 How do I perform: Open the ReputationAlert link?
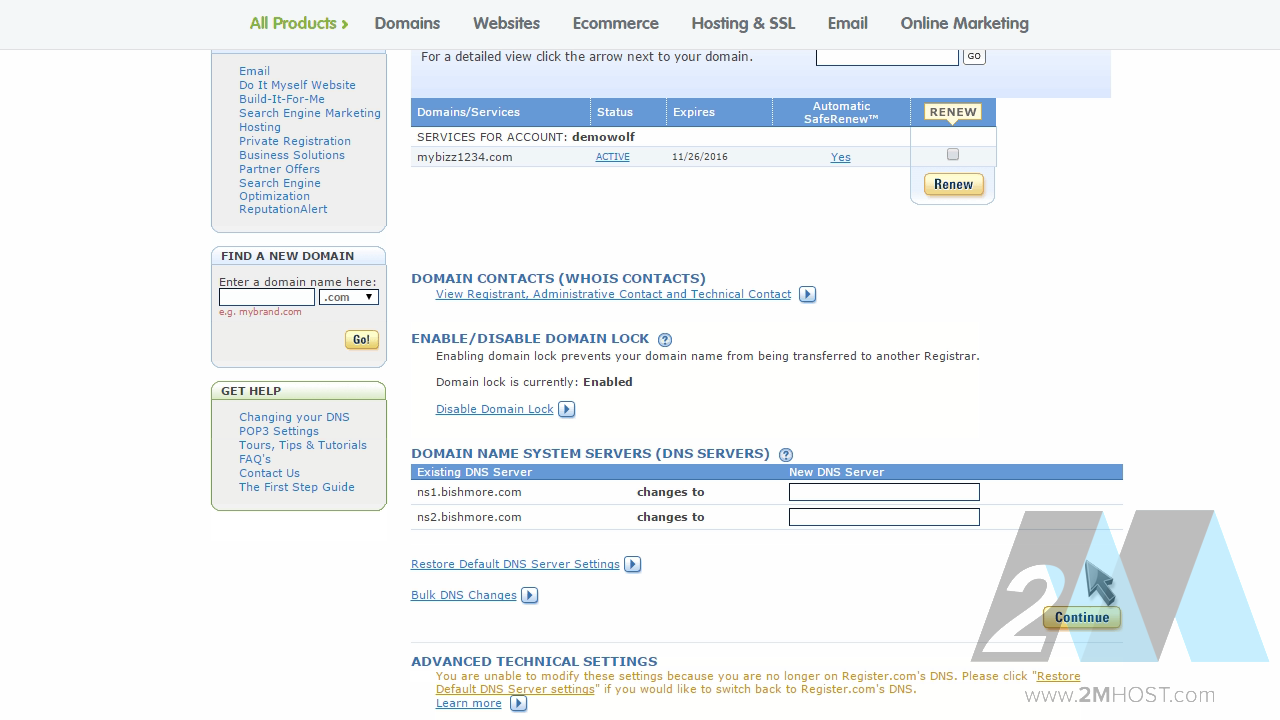(283, 209)
